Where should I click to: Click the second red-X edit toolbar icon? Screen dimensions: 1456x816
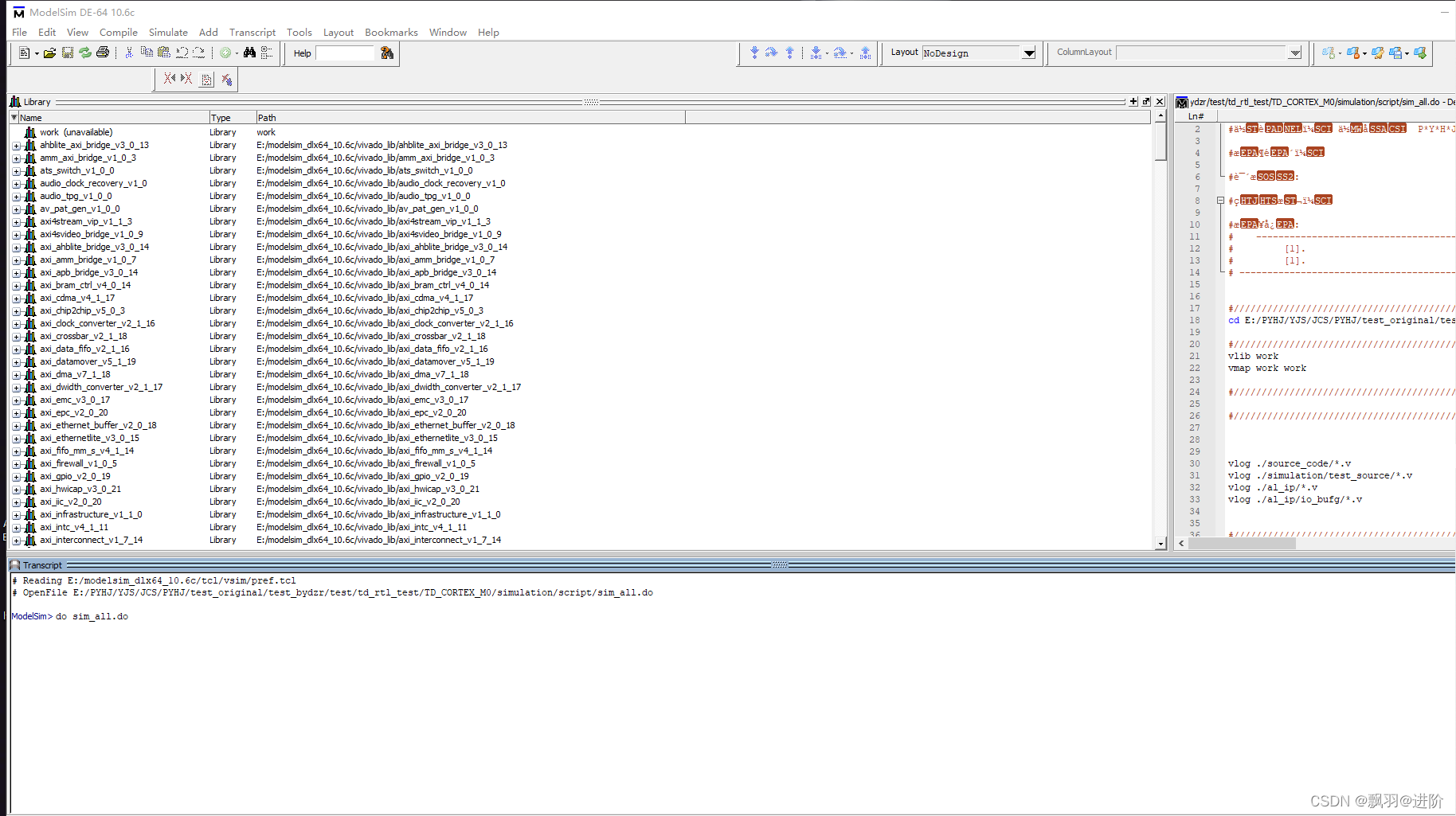click(x=186, y=79)
